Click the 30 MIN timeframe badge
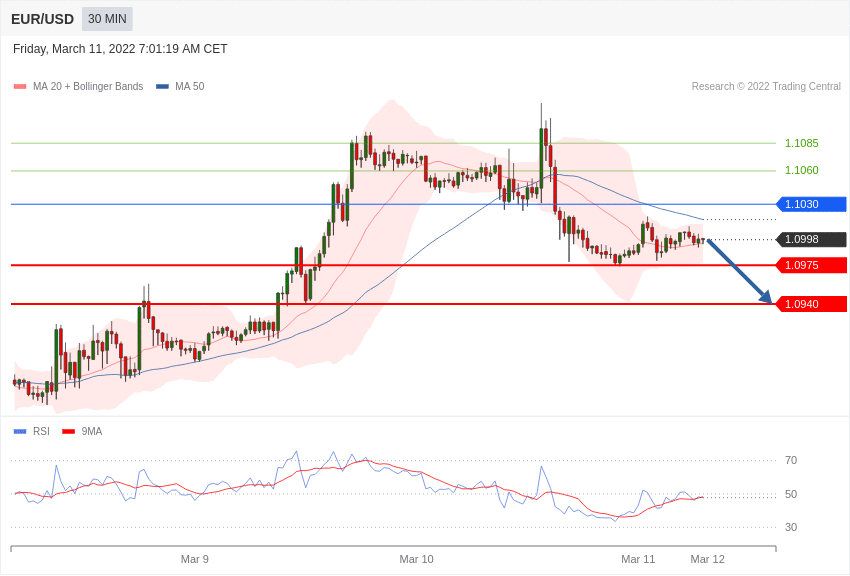Viewport: 850px width, 576px height. 107,19
